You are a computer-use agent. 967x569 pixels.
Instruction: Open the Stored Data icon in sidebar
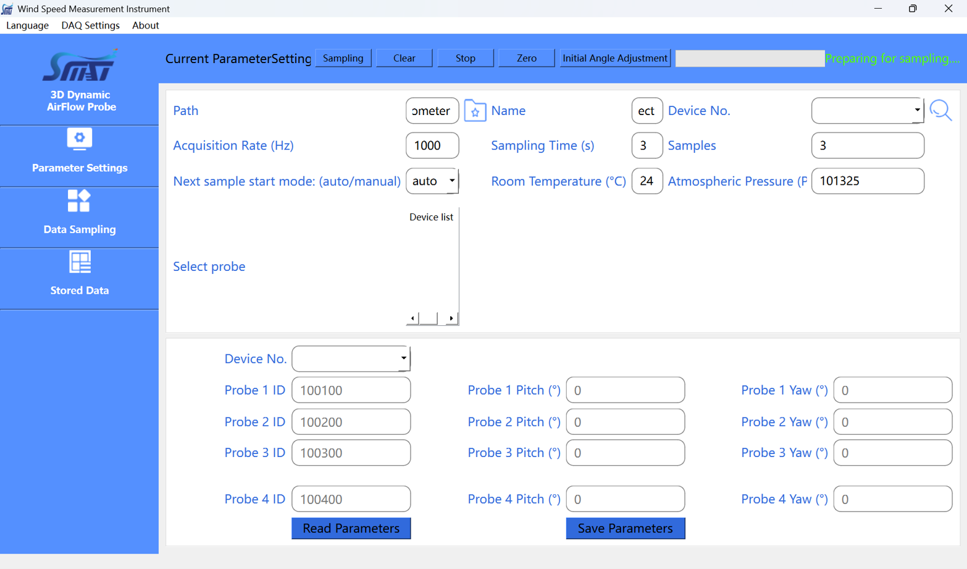click(x=80, y=262)
